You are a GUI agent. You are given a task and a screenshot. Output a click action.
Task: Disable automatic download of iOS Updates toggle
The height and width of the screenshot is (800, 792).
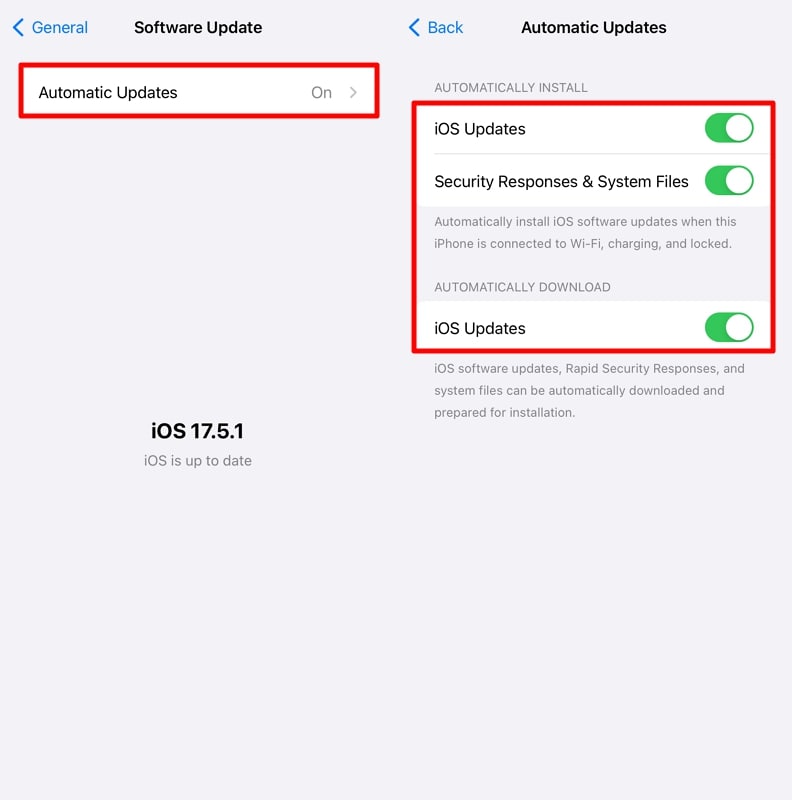(x=729, y=328)
